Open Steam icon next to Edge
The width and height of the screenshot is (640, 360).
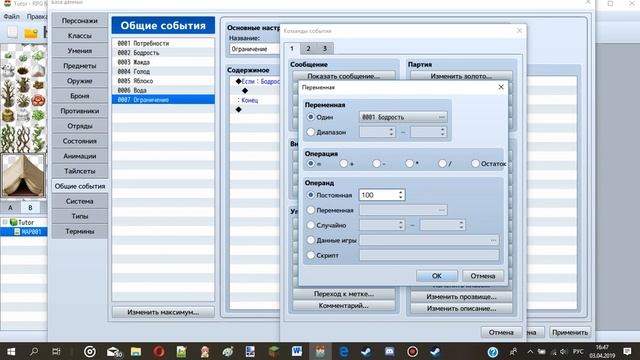coord(366,351)
